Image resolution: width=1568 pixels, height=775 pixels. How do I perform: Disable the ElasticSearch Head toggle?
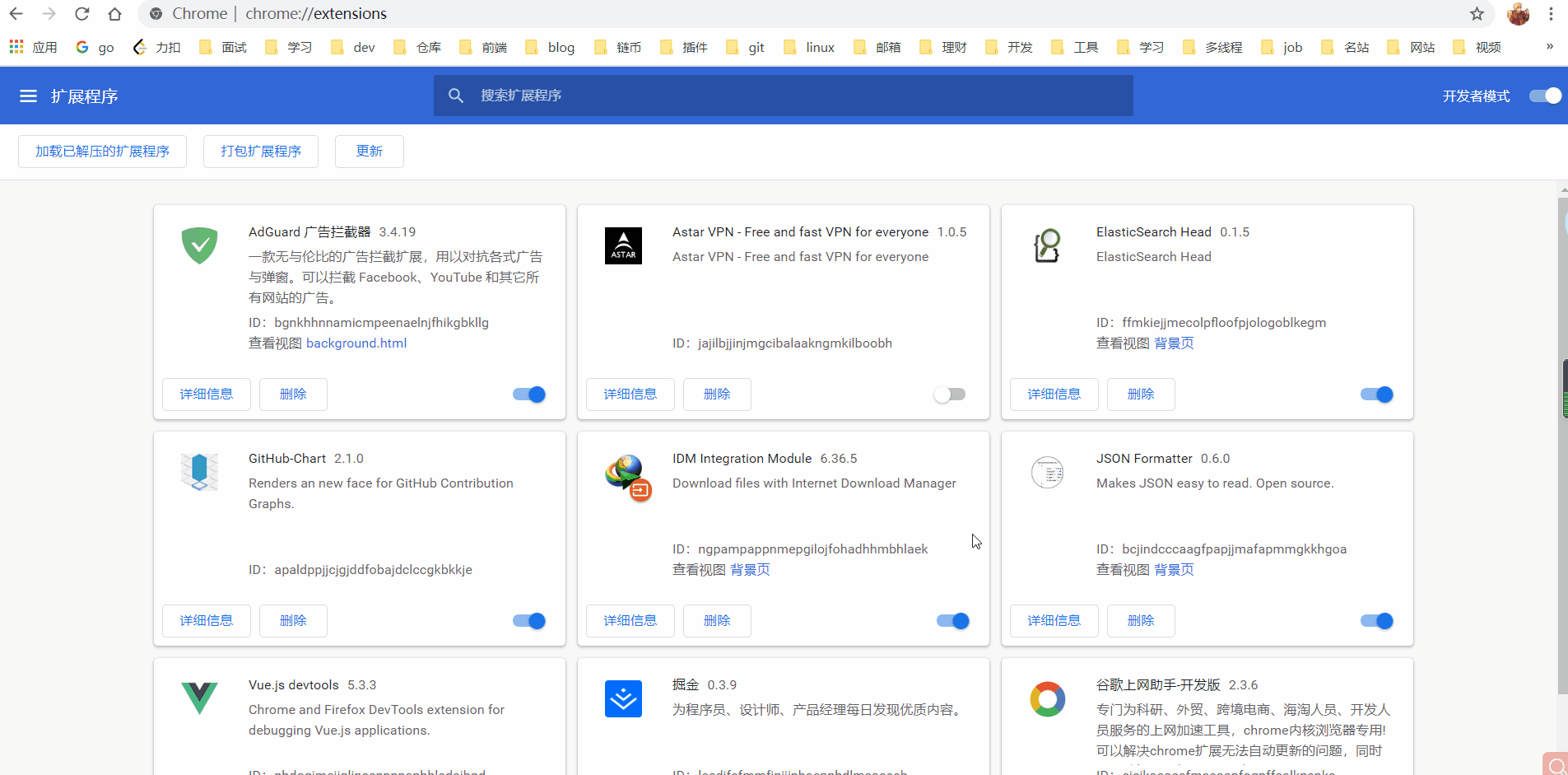[x=1377, y=395]
